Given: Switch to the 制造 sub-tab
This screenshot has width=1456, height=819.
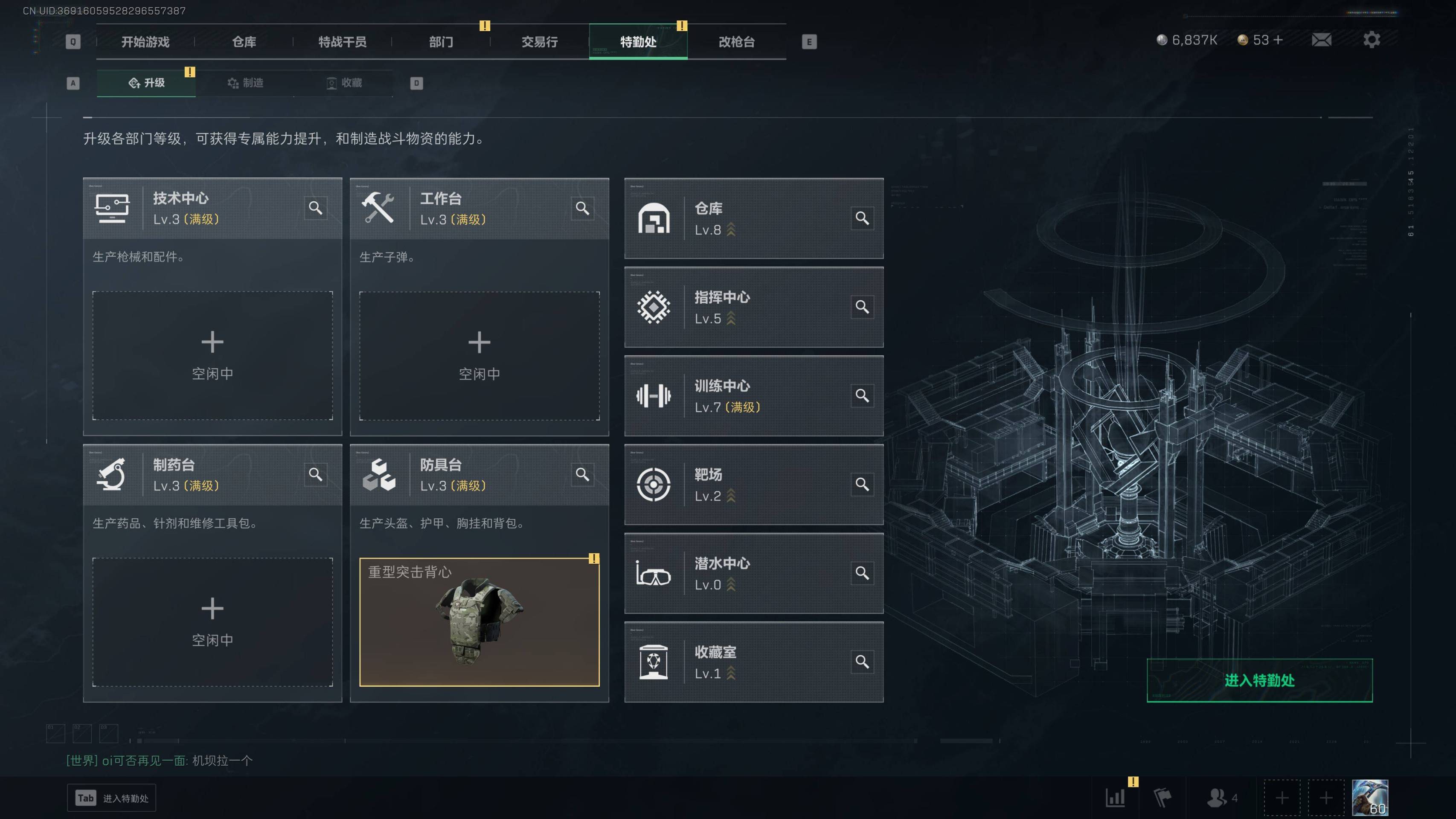Looking at the screenshot, I should coord(245,83).
